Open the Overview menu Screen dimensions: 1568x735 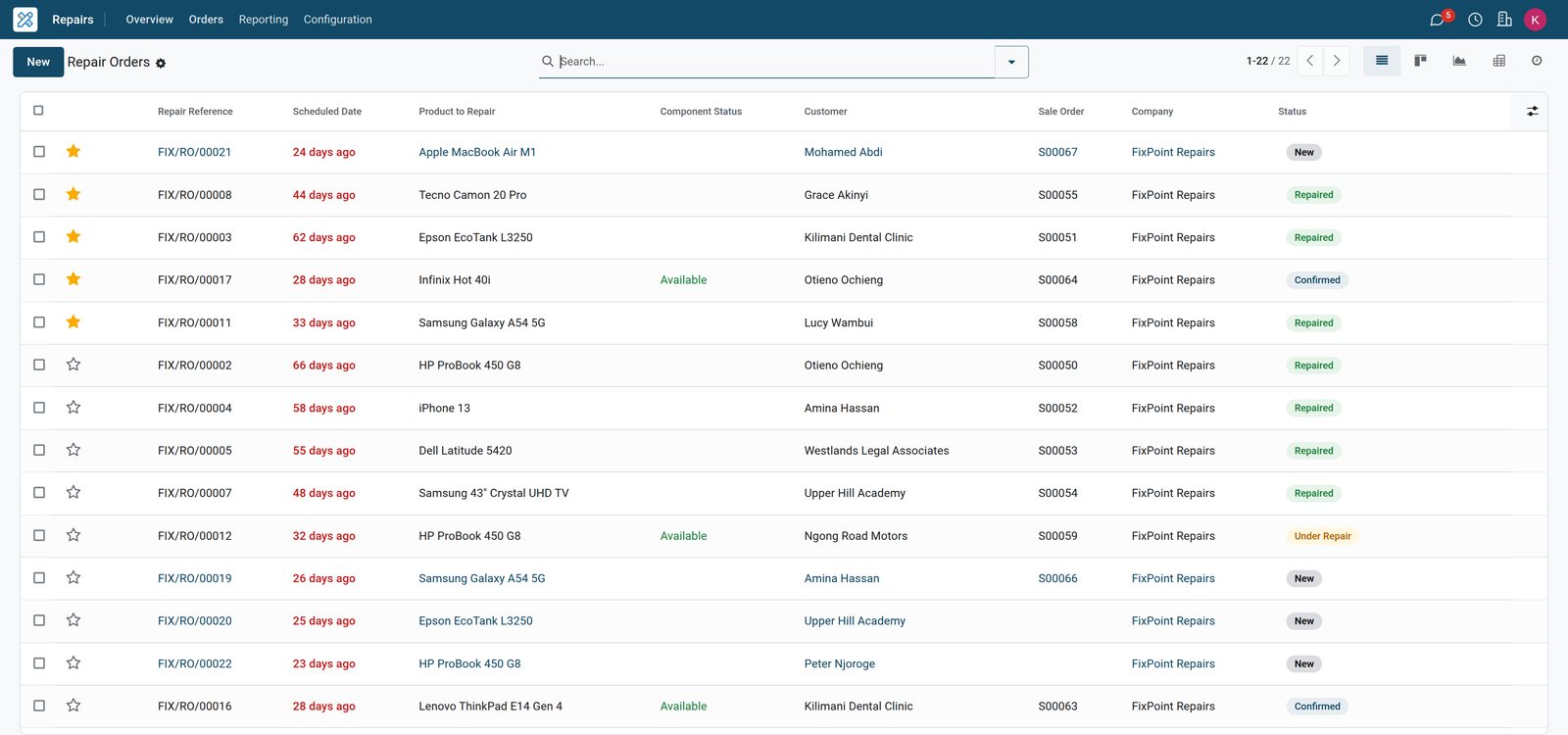tap(149, 20)
